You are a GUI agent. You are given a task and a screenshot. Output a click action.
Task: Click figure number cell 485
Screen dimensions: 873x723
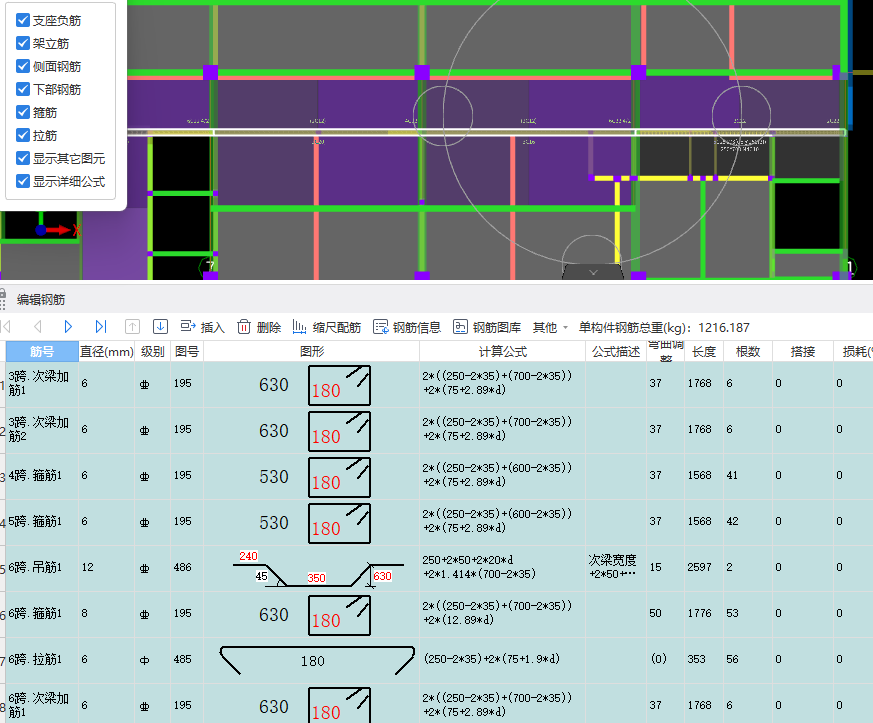(187, 660)
